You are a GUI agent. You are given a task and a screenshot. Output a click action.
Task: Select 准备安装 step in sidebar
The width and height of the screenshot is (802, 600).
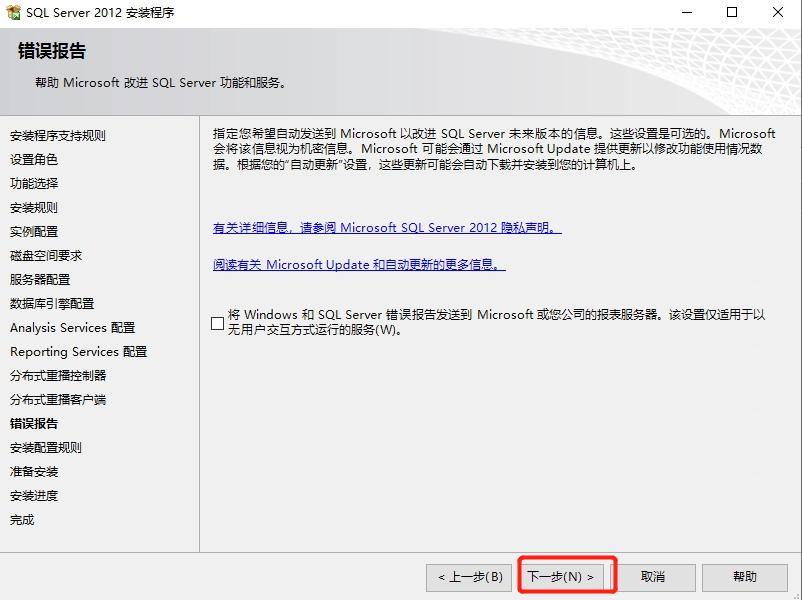[34, 472]
